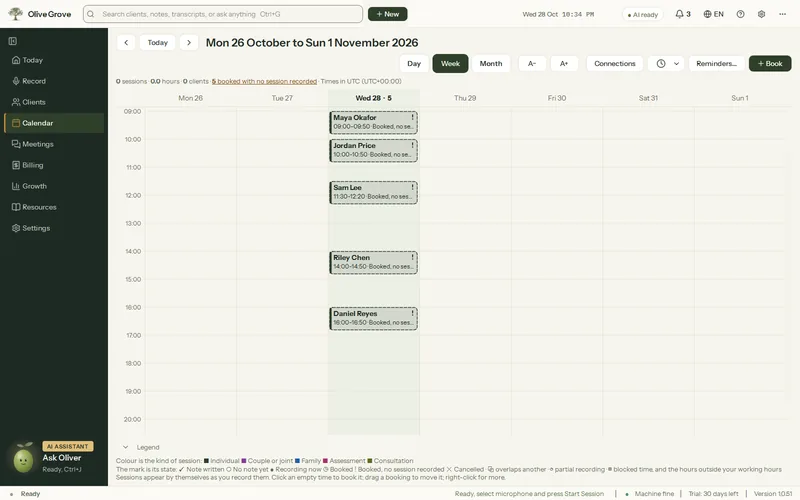Open the help question mark icon
Screen dimensions: 800x500
[740, 14]
